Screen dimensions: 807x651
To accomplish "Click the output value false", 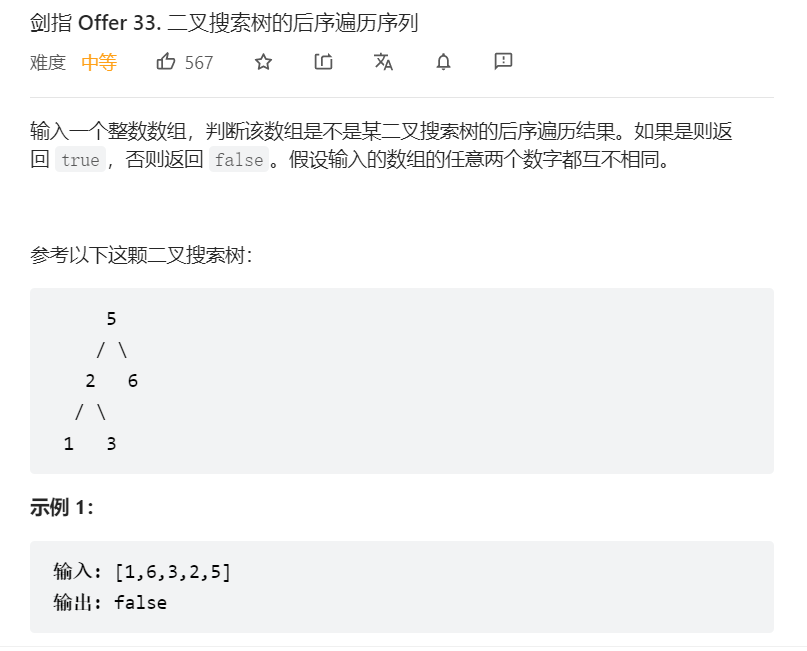I will point(141,603).
